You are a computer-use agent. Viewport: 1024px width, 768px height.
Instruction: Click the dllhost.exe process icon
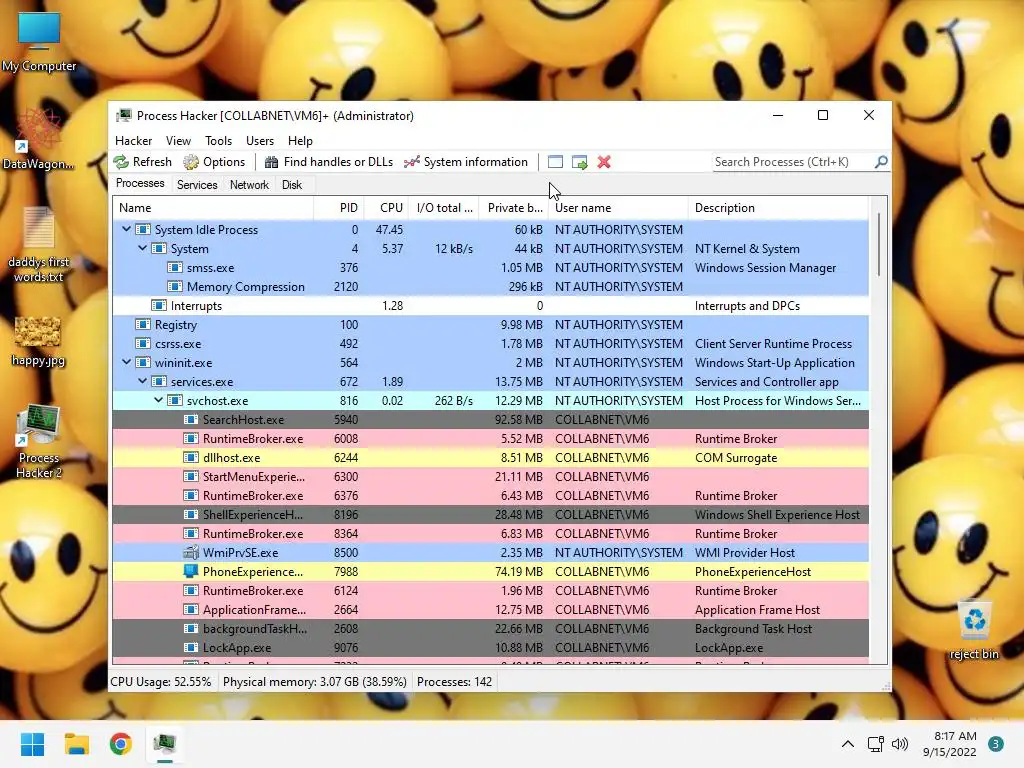click(191, 458)
